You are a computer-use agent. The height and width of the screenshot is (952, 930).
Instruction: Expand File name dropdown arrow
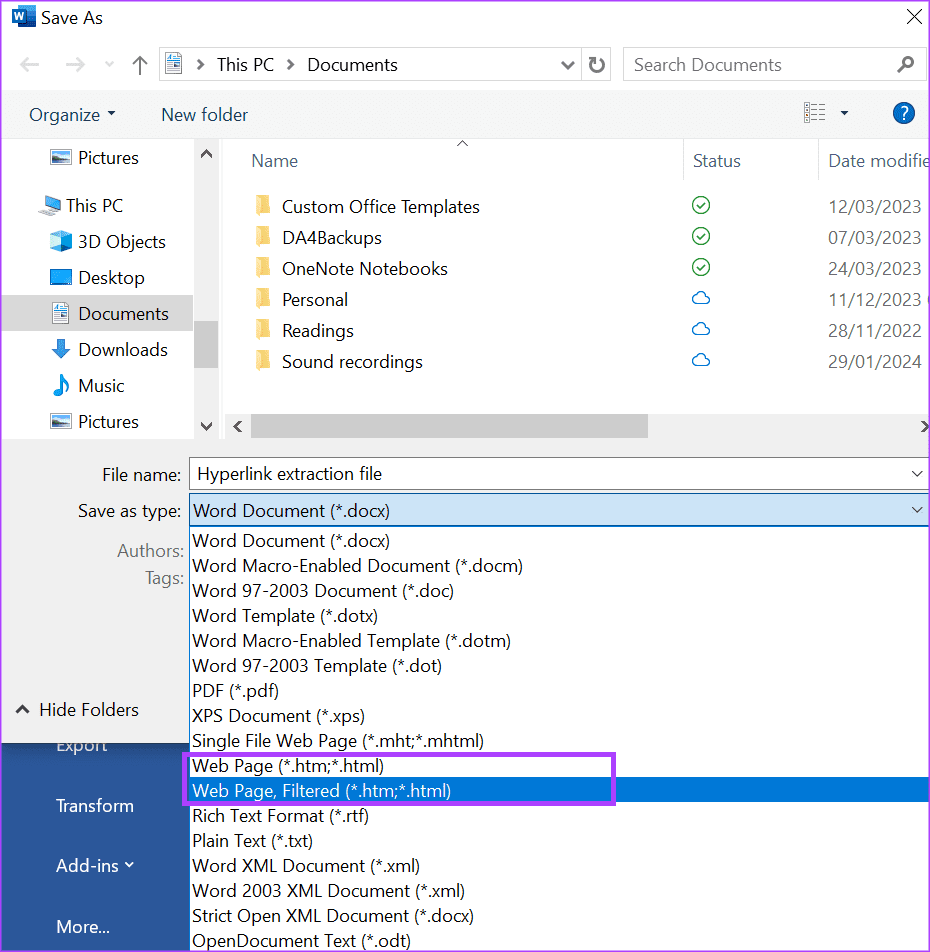tap(917, 474)
